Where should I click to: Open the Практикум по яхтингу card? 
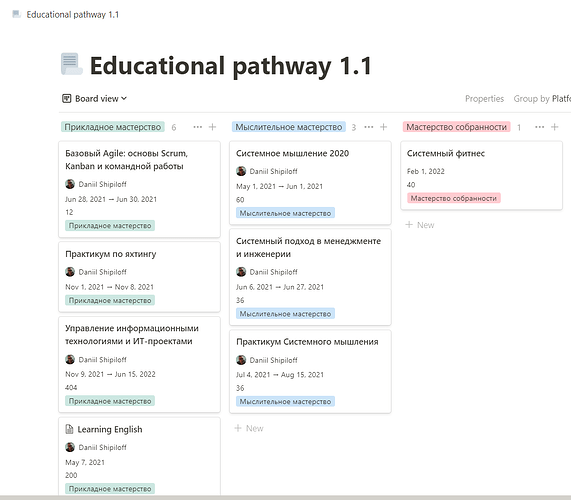[x=139, y=277]
